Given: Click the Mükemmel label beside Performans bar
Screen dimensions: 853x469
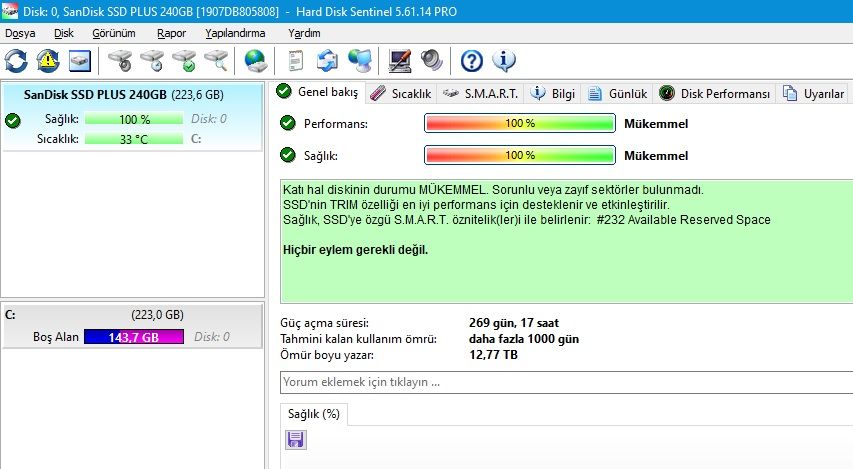Looking at the screenshot, I should tap(656, 124).
